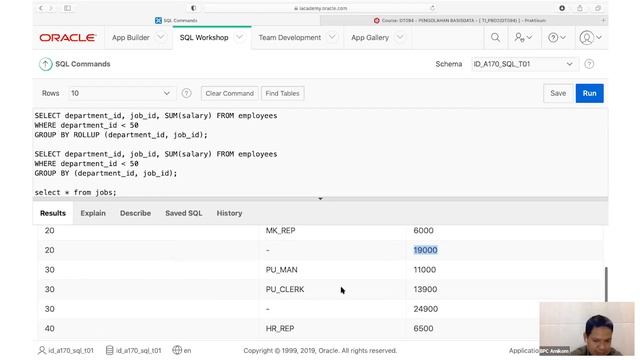The height and width of the screenshot is (360, 640).
Task: Open the SQL Workshop menu
Action: pyautogui.click(x=204, y=38)
